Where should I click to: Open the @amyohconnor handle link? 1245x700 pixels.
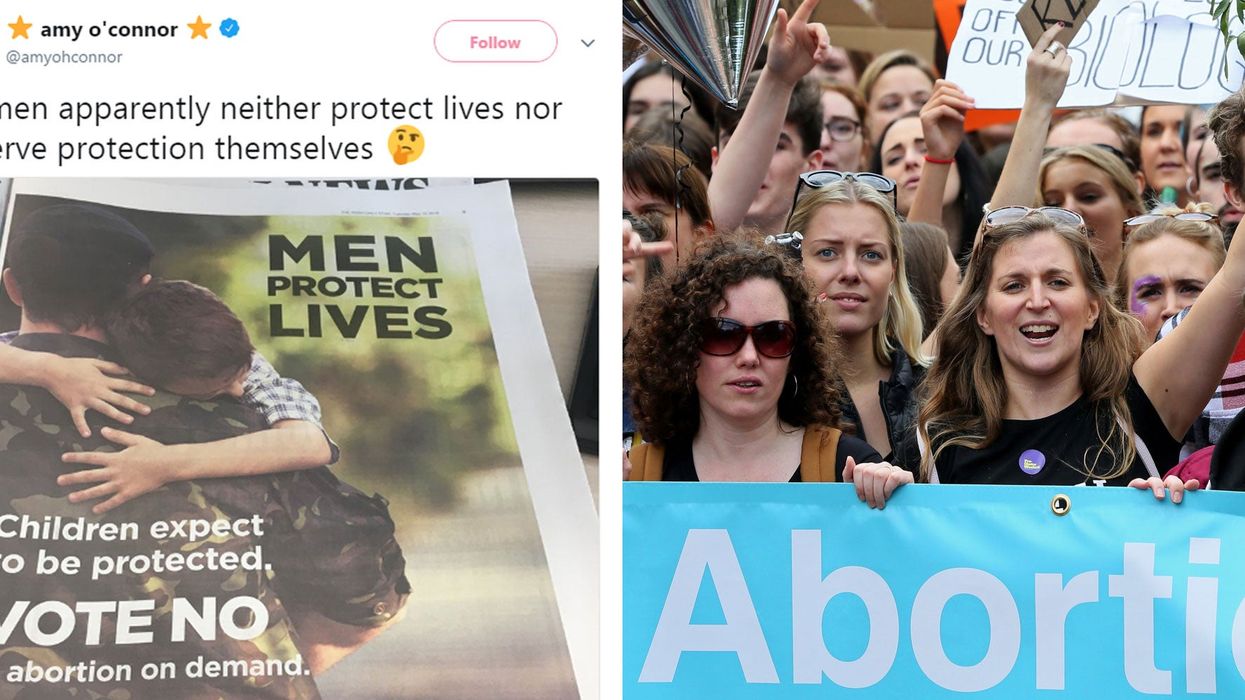(64, 57)
